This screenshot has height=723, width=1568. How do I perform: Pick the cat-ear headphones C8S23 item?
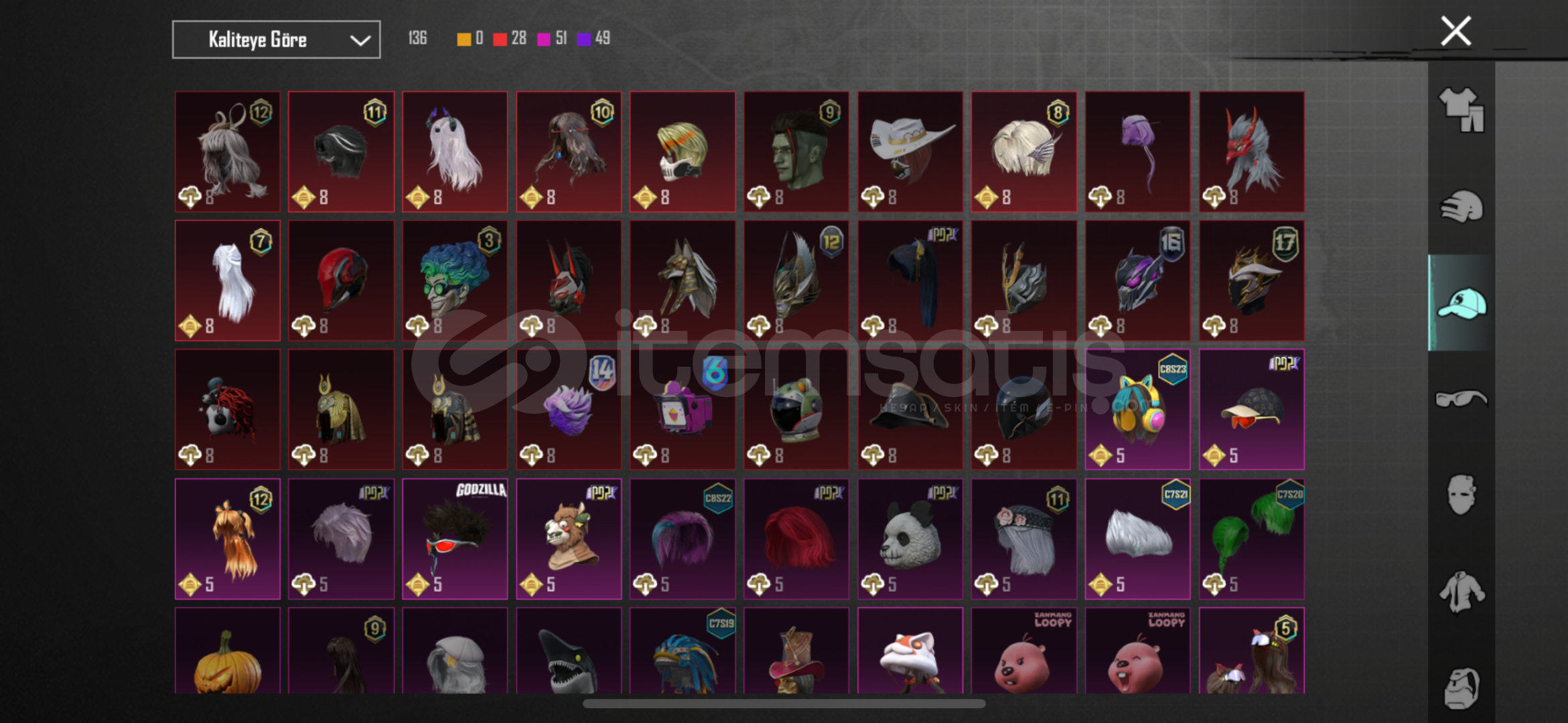[x=1138, y=410]
